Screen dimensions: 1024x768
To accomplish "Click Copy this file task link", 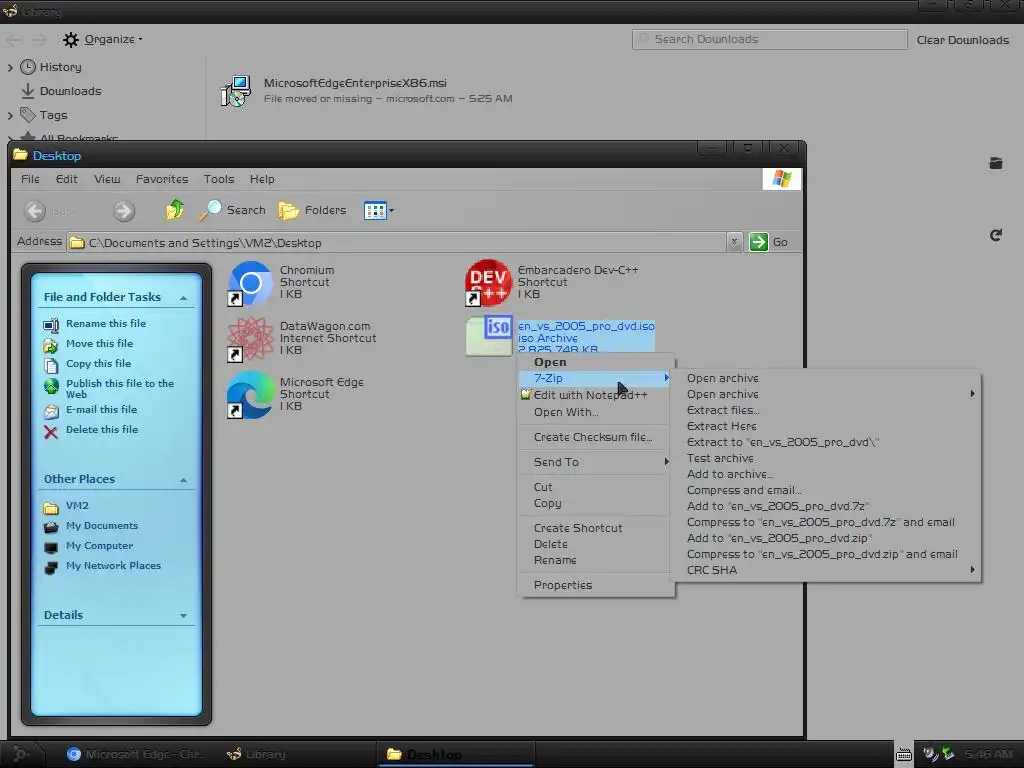I will (99, 364).
